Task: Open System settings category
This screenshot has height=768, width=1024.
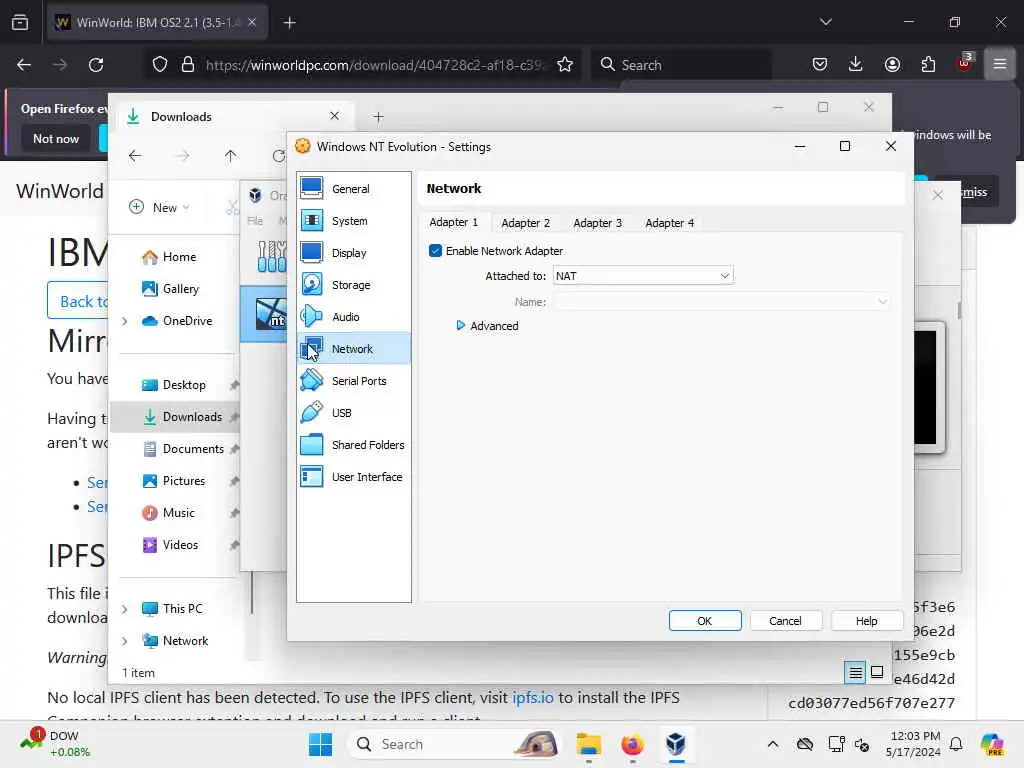Action: (353, 221)
